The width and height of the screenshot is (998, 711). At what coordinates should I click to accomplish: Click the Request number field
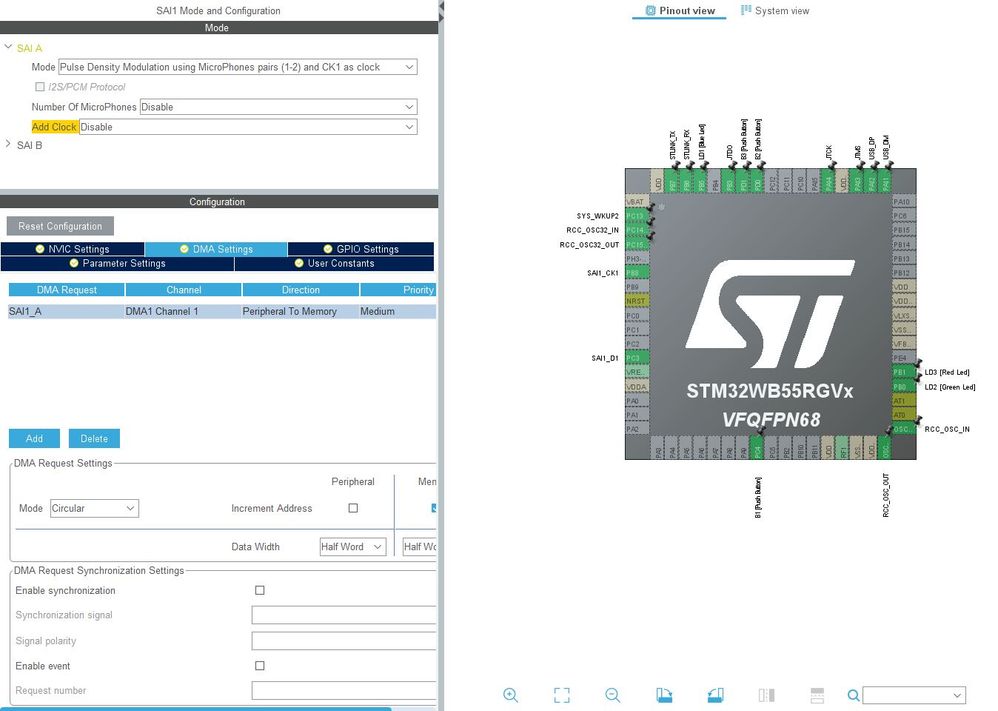pyautogui.click(x=344, y=691)
